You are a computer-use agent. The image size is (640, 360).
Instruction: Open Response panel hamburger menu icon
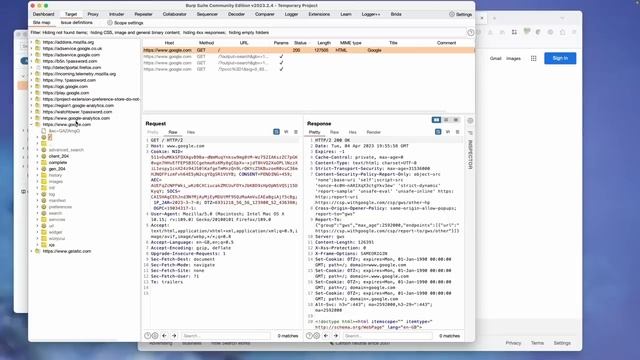tap(458, 132)
